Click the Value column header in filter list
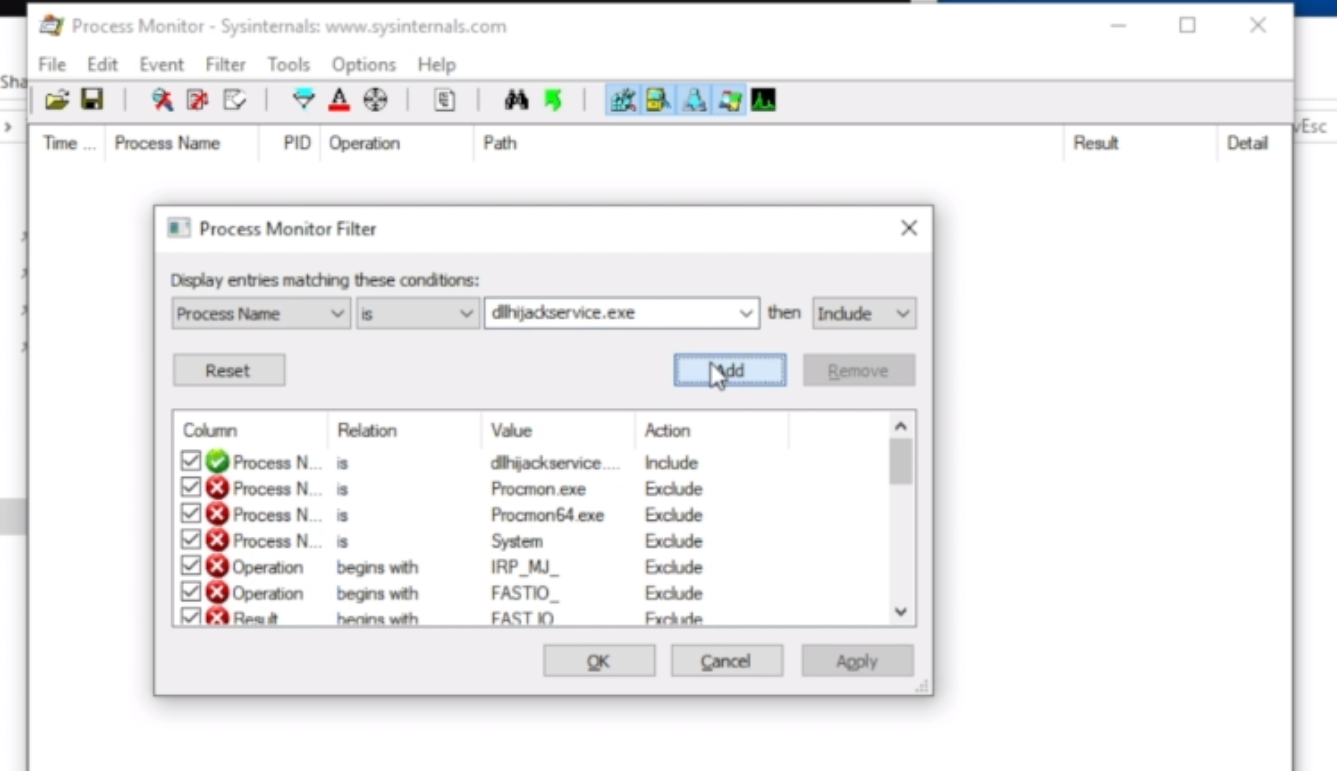The width and height of the screenshot is (1337, 771). pyautogui.click(x=558, y=430)
